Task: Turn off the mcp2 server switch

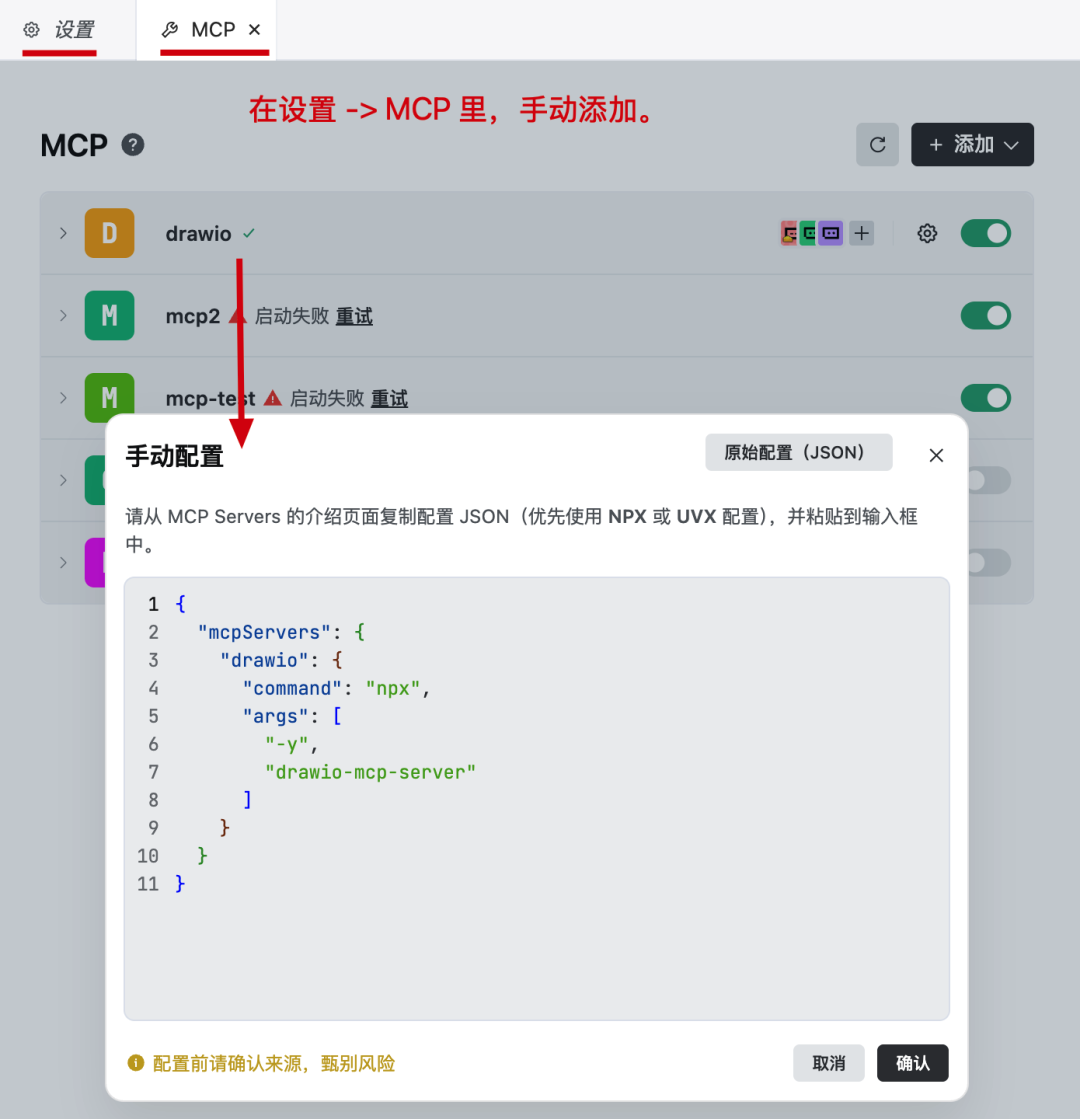Action: 986,315
